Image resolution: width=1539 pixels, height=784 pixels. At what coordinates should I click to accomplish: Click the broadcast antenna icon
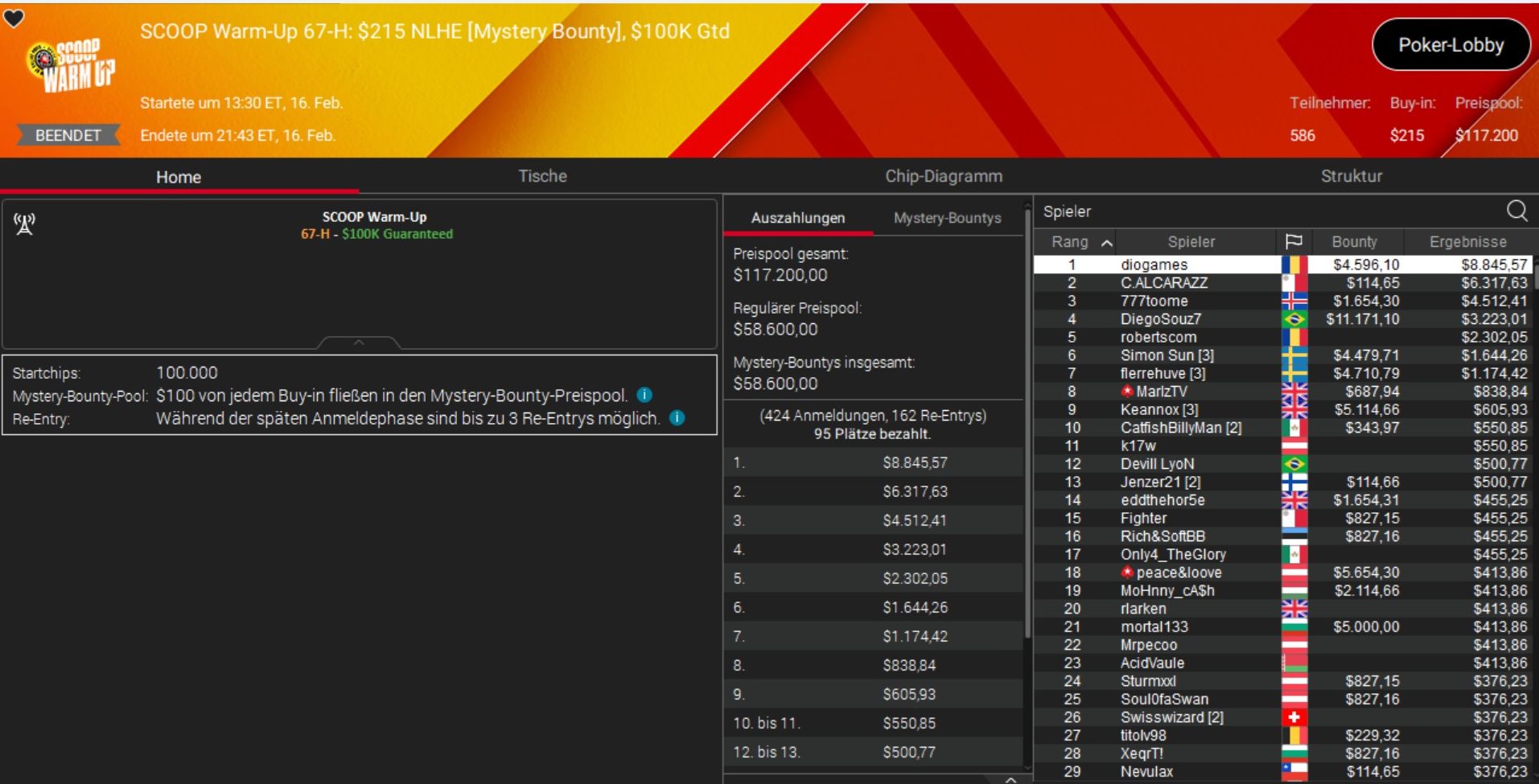click(x=25, y=224)
